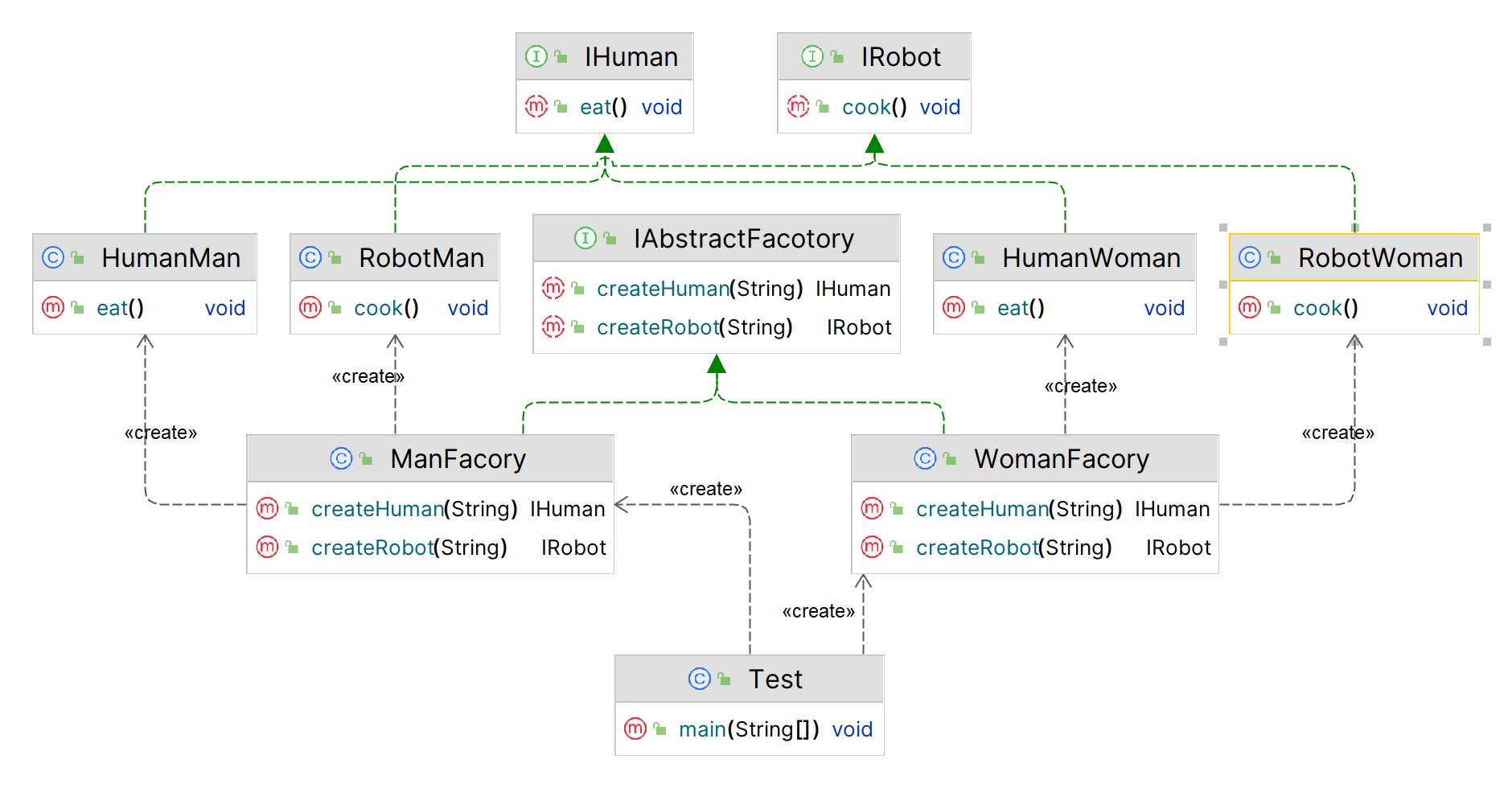Screen dimensions: 1512x788
Task: Click the Test class title
Action: pos(775,679)
